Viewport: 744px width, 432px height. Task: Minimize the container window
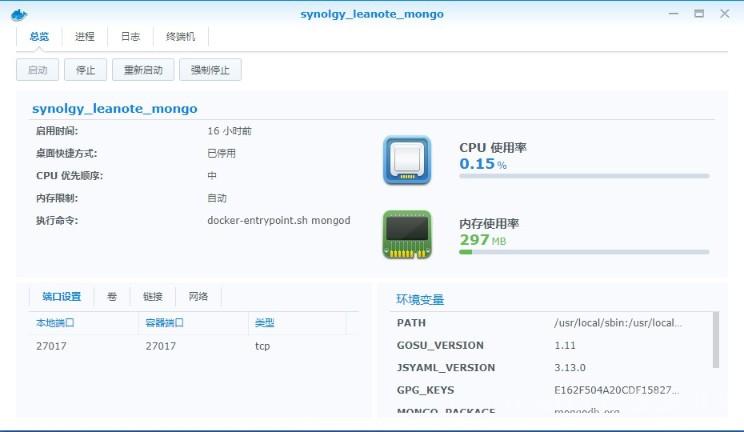click(673, 14)
